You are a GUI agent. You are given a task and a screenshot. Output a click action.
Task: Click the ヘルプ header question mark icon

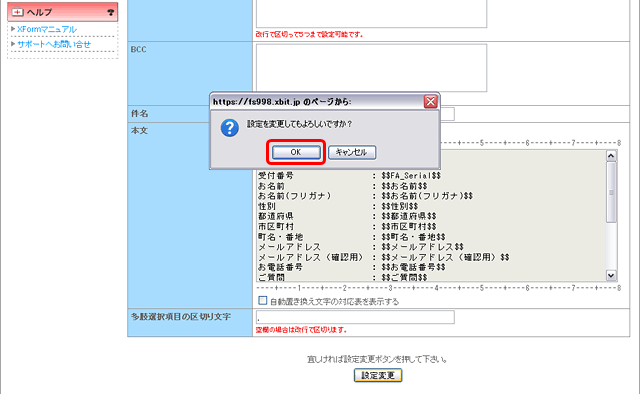tap(111, 12)
